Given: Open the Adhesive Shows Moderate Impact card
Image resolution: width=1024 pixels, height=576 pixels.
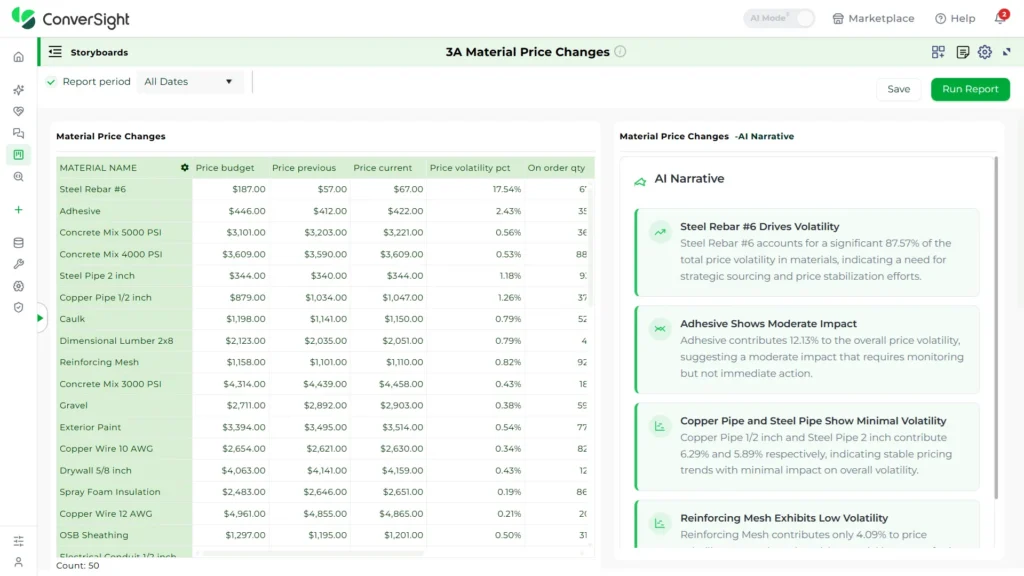Looking at the screenshot, I should (807, 349).
